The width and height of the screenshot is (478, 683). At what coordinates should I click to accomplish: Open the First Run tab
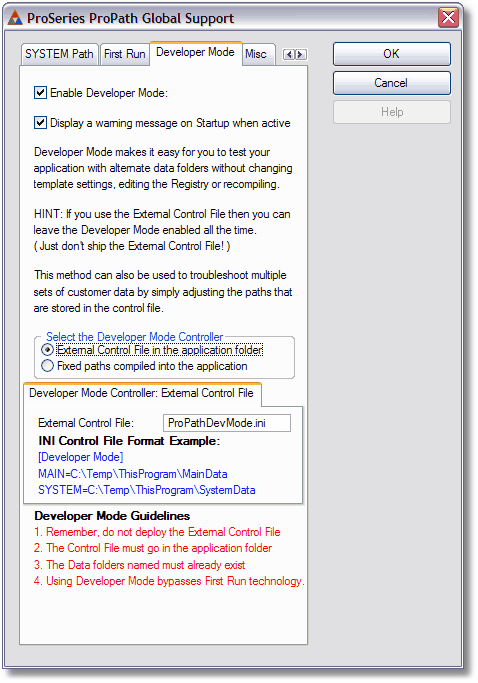tap(124, 54)
